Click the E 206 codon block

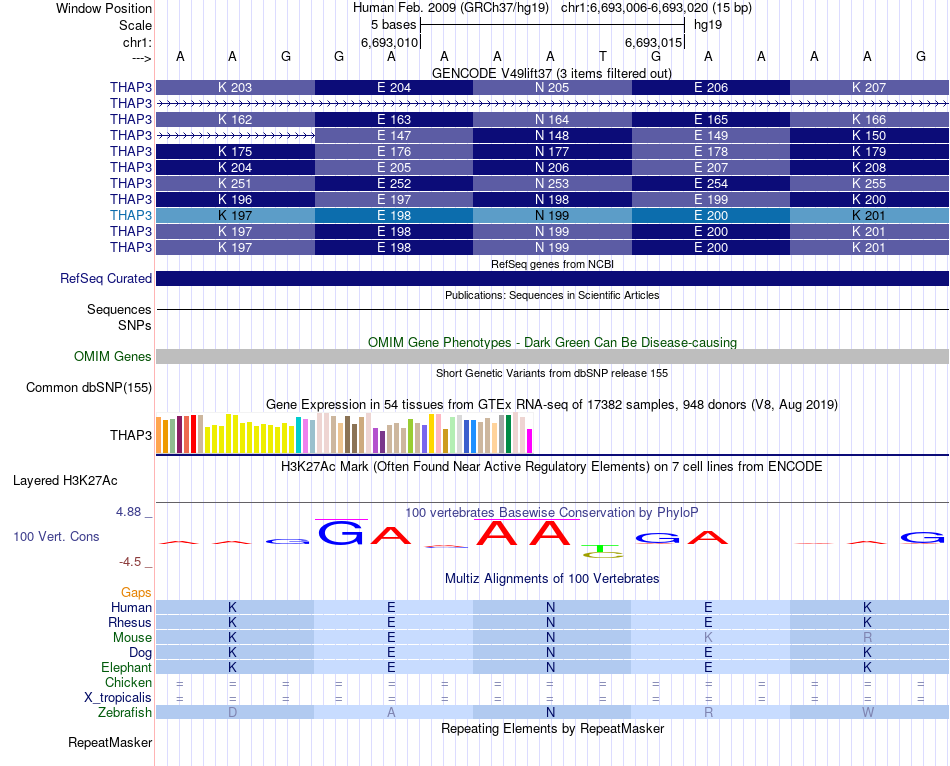click(711, 87)
